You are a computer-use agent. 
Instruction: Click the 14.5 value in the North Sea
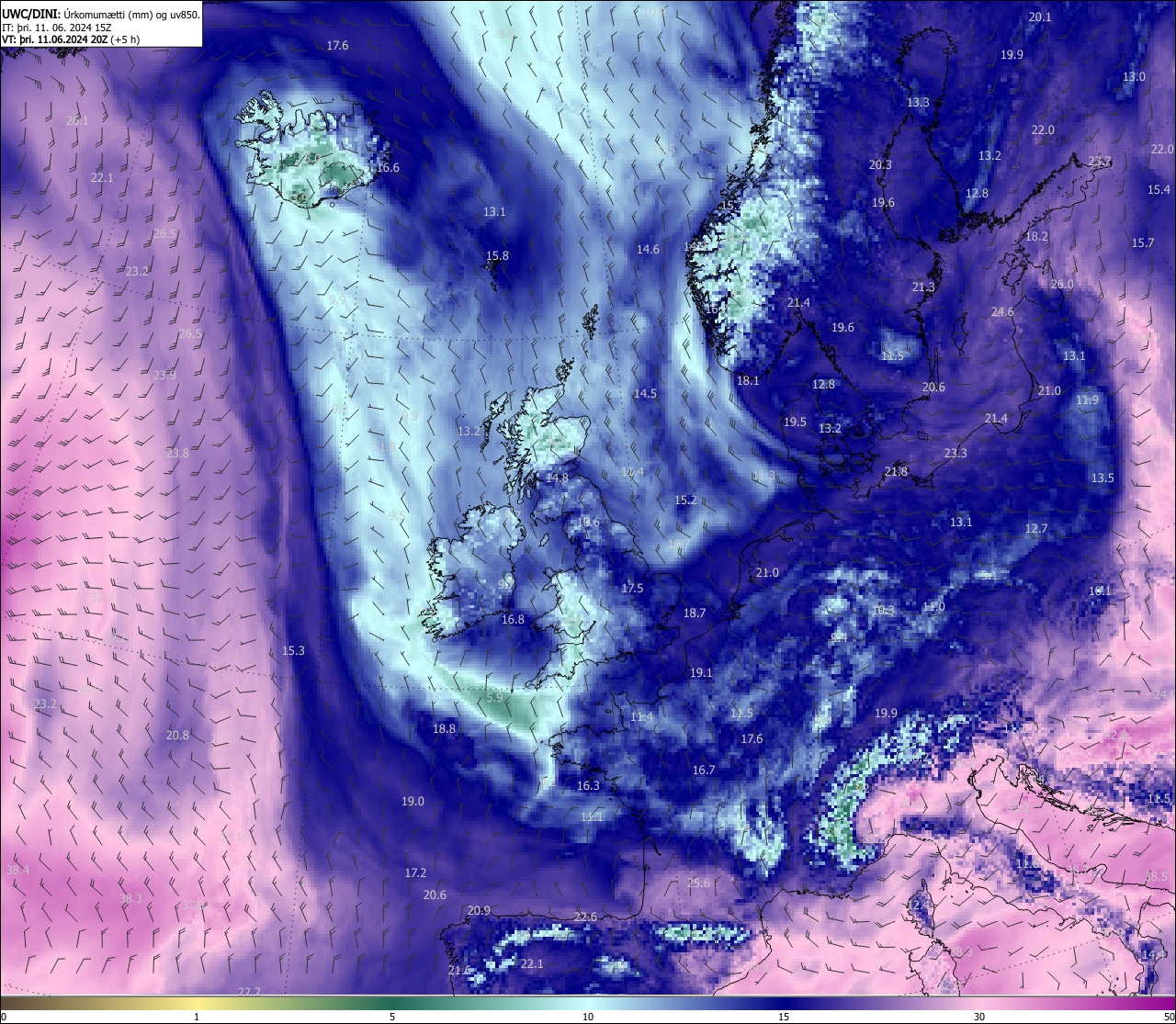pyautogui.click(x=645, y=394)
